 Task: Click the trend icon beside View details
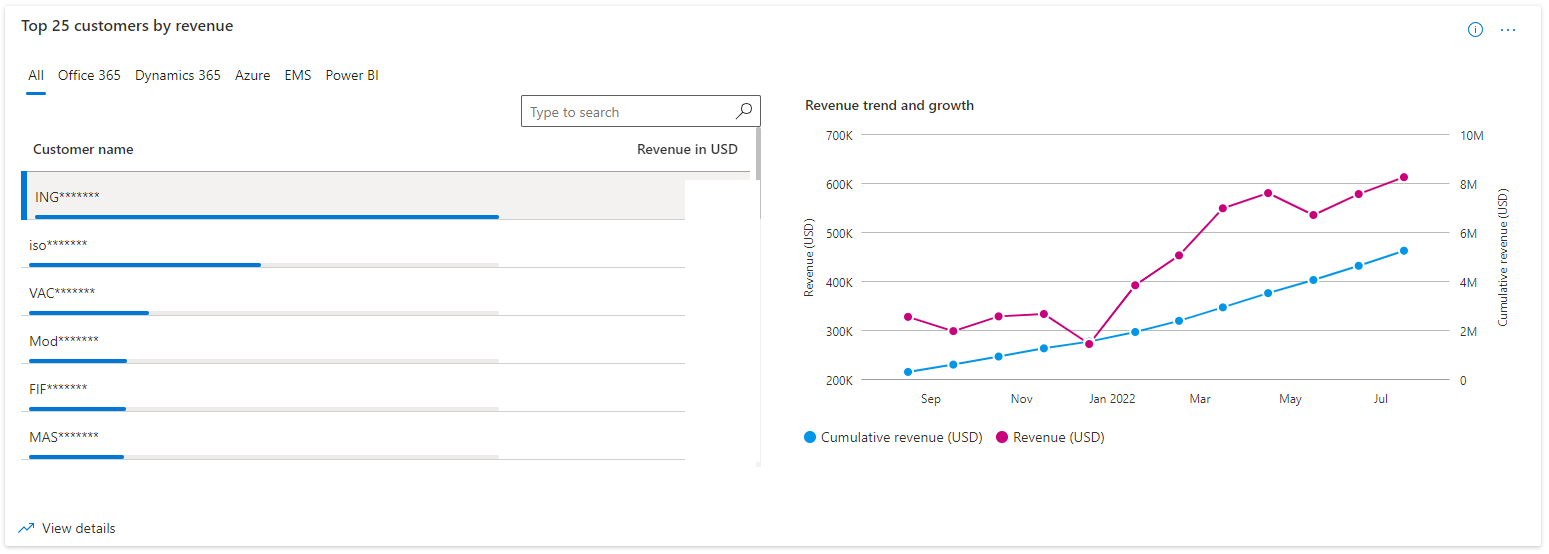27,528
